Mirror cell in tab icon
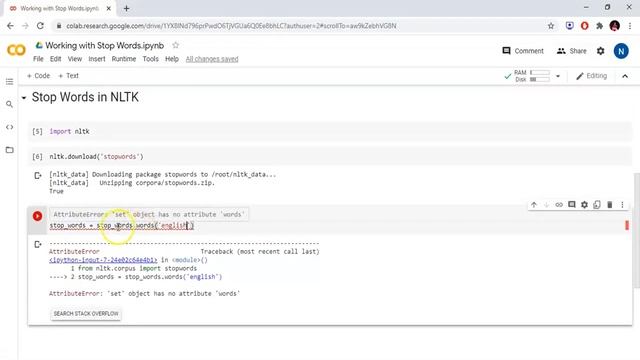The width and height of the screenshot is (640, 360). tap(597, 204)
